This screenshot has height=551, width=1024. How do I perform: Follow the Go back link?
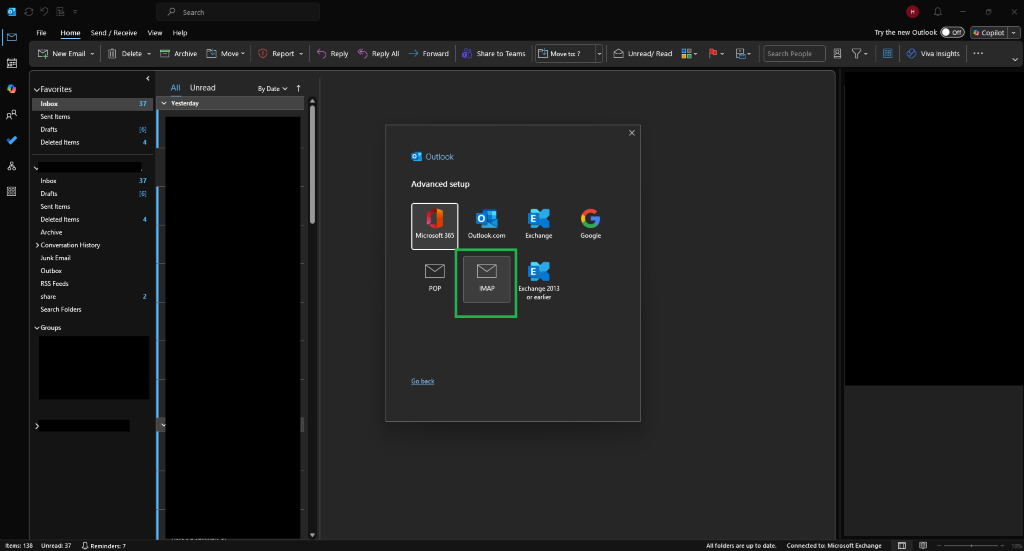pyautogui.click(x=423, y=381)
